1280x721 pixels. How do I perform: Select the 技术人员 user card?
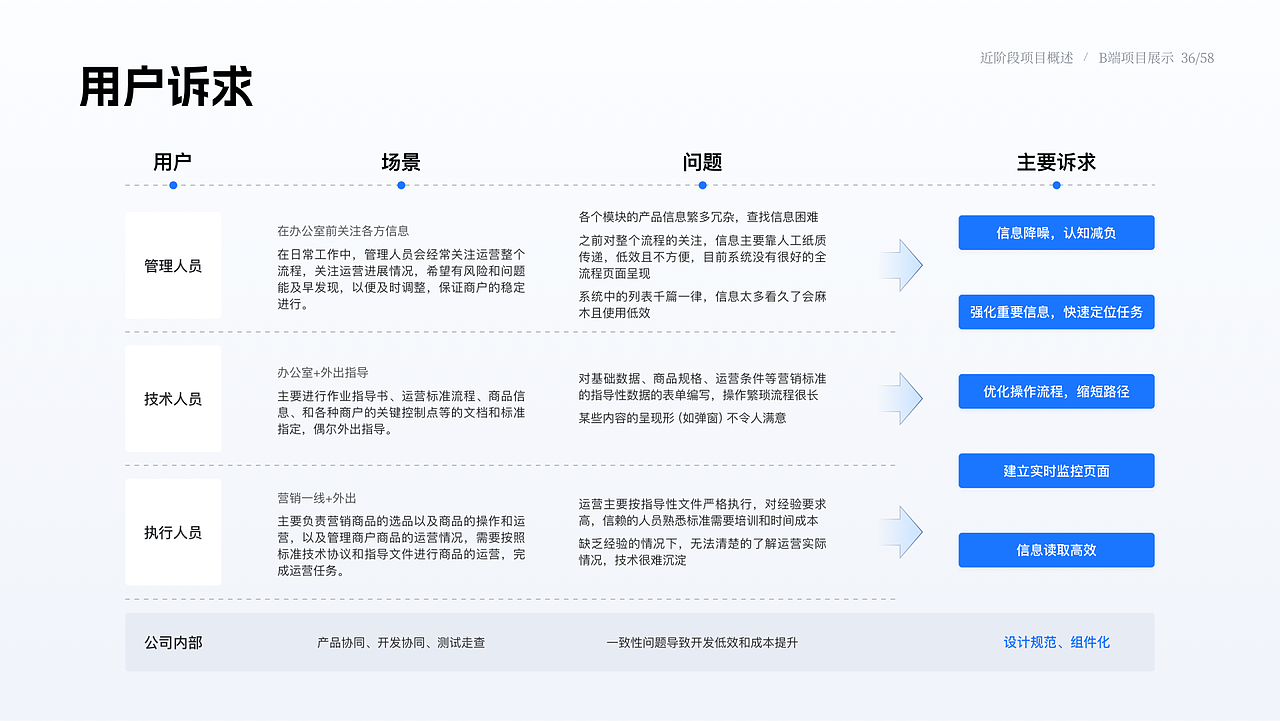coord(173,398)
